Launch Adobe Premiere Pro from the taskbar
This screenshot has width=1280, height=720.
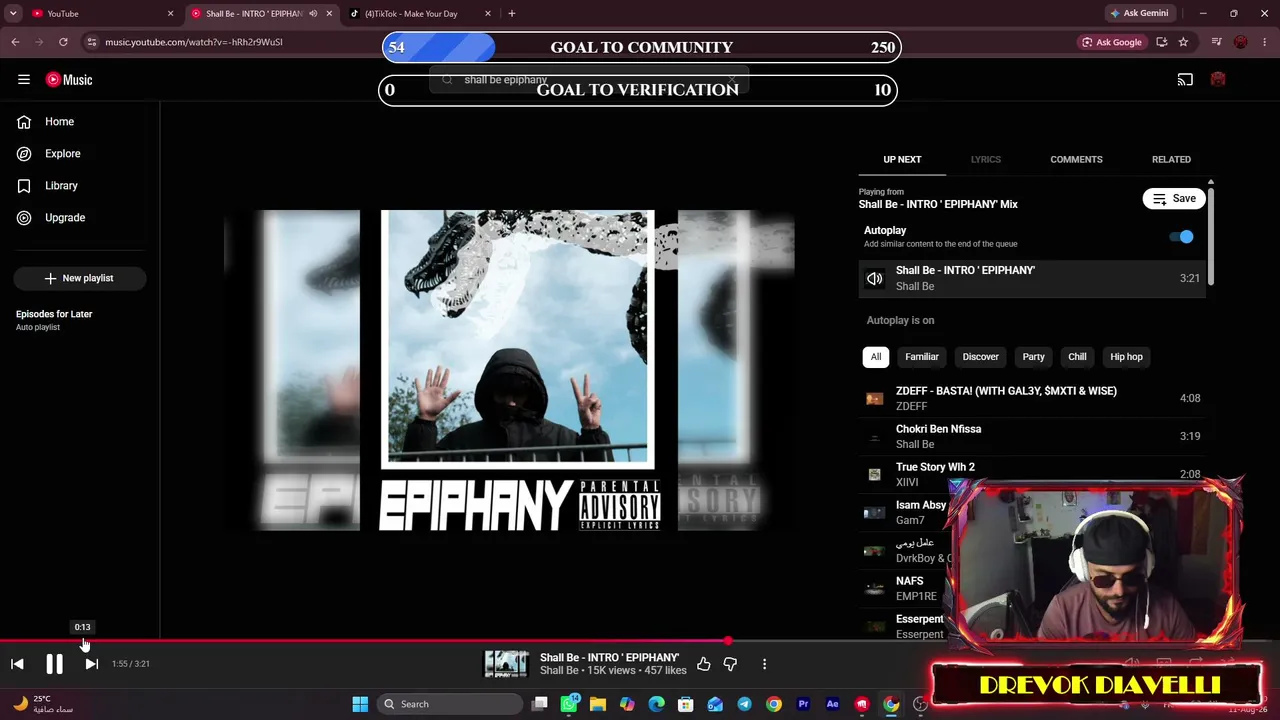[803, 704]
